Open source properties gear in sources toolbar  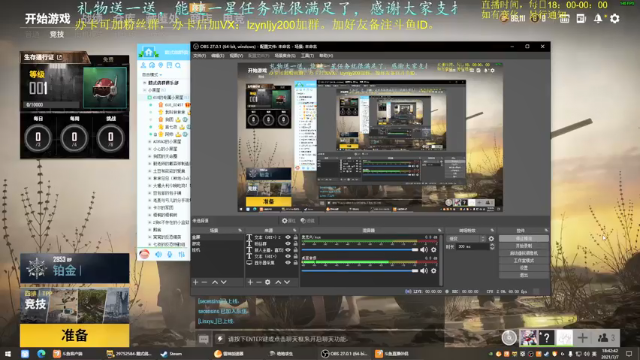268,282
